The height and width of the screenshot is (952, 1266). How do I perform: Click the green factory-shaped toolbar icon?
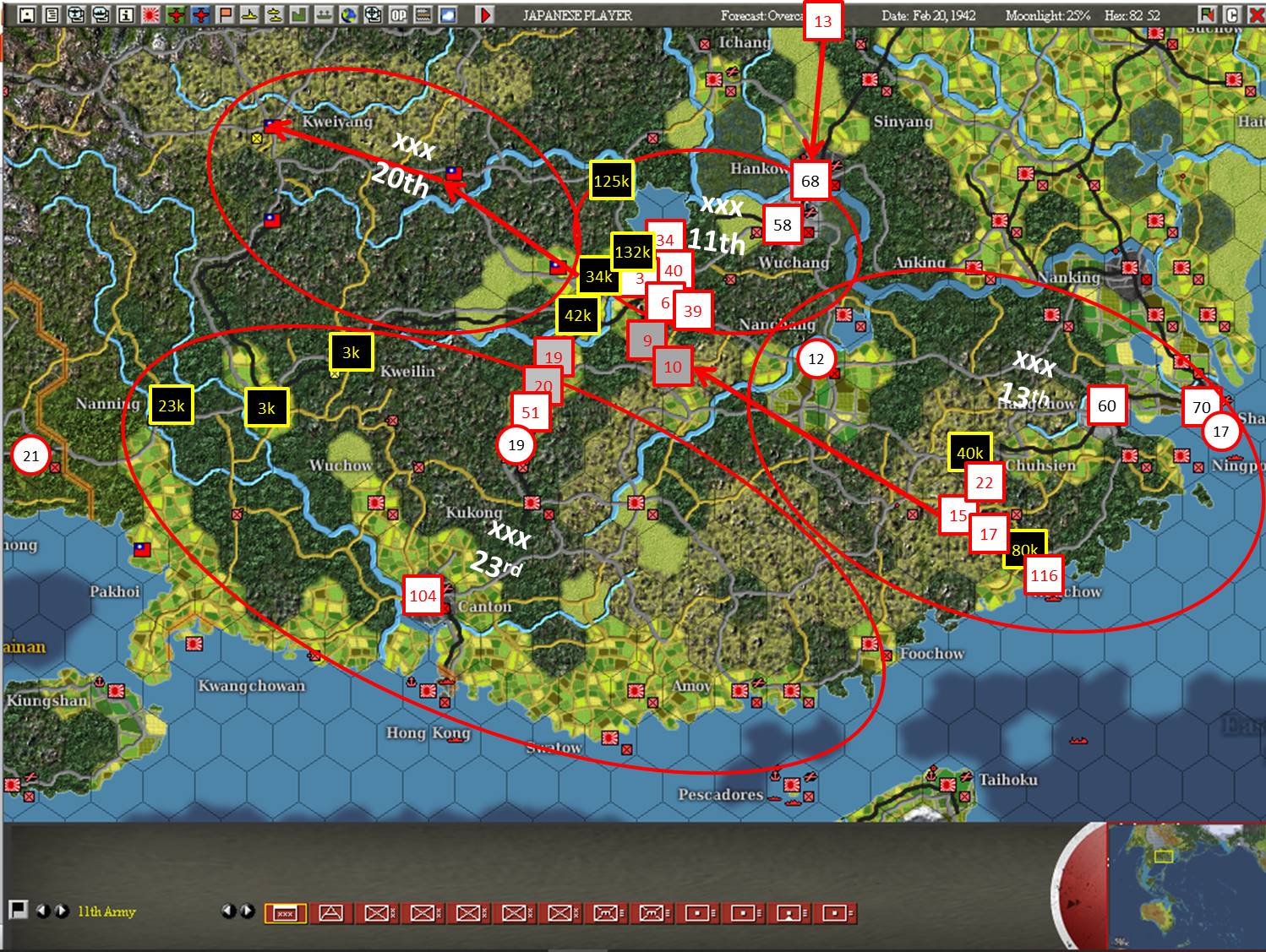299,15
